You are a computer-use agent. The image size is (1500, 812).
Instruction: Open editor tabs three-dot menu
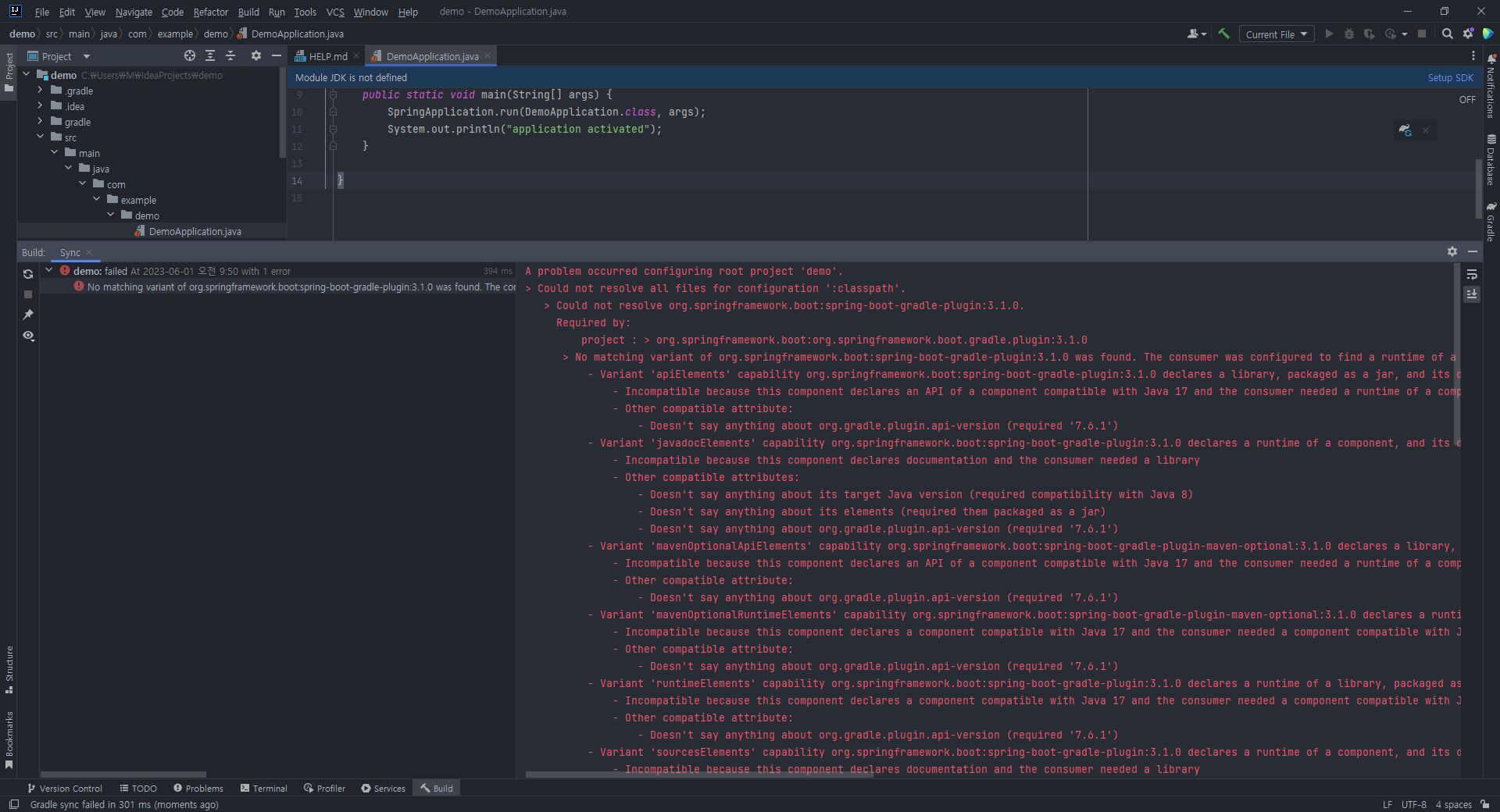click(x=1473, y=55)
